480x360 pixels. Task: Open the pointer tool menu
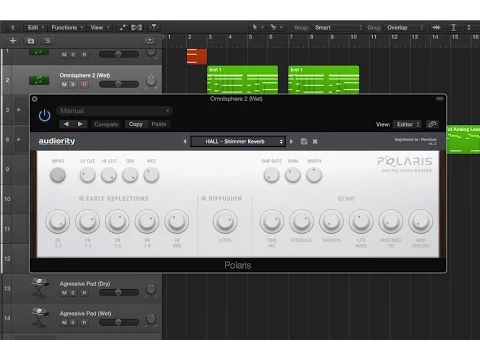[258, 27]
